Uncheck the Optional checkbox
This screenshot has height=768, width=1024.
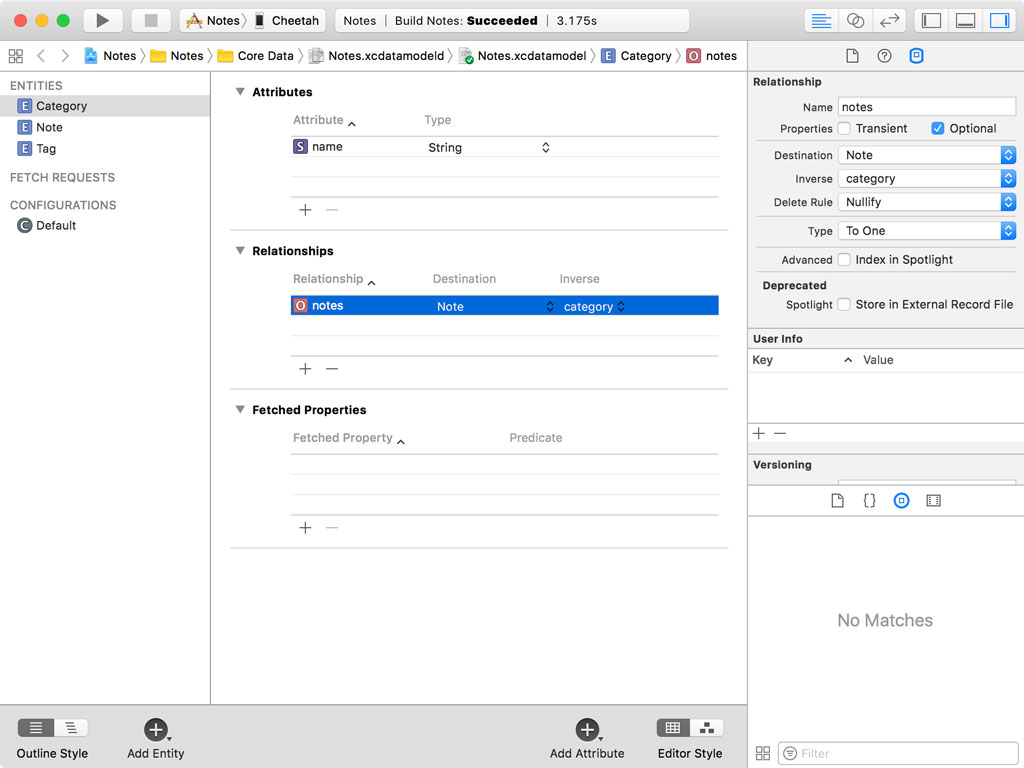coord(938,128)
